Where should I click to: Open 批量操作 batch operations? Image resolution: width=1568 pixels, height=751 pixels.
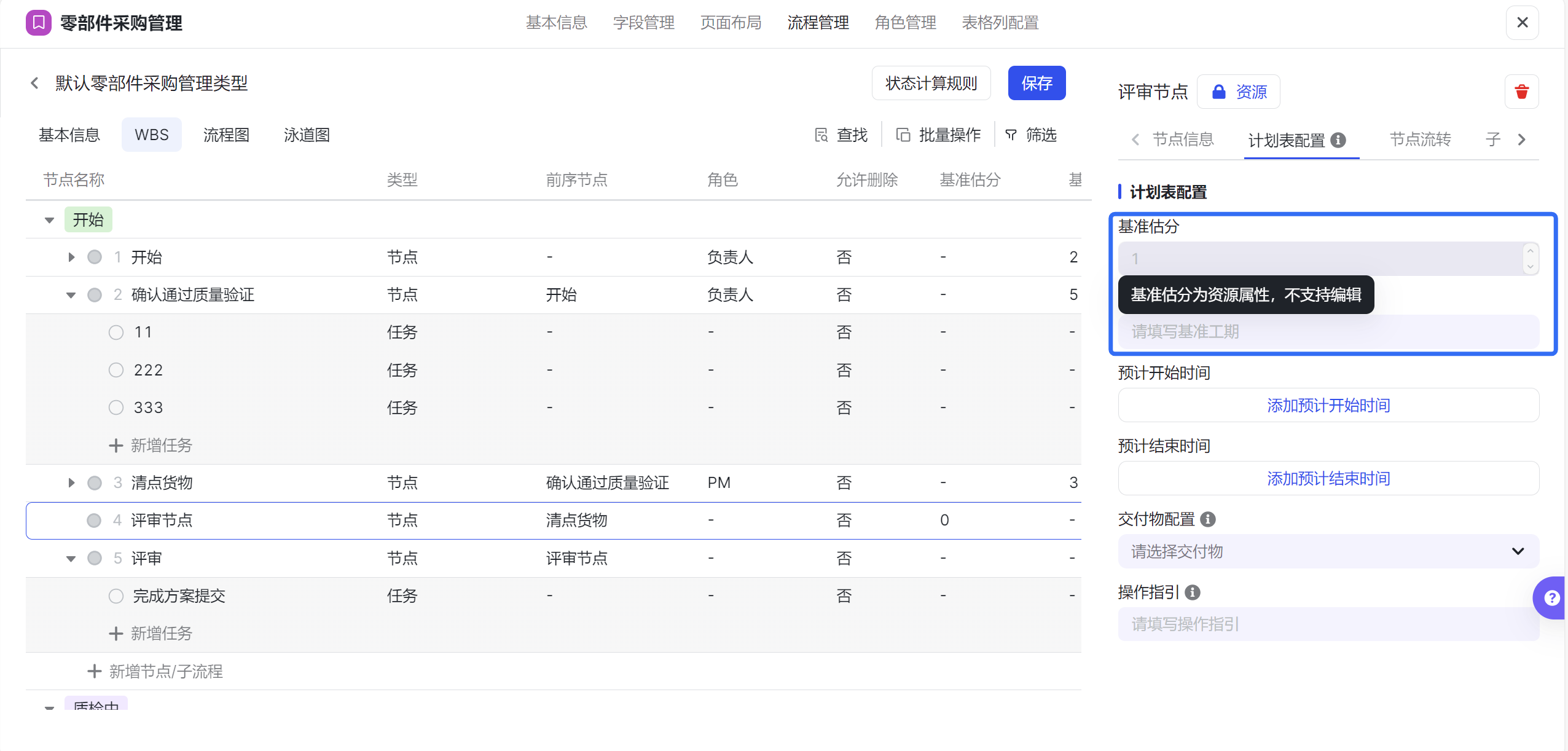(938, 135)
